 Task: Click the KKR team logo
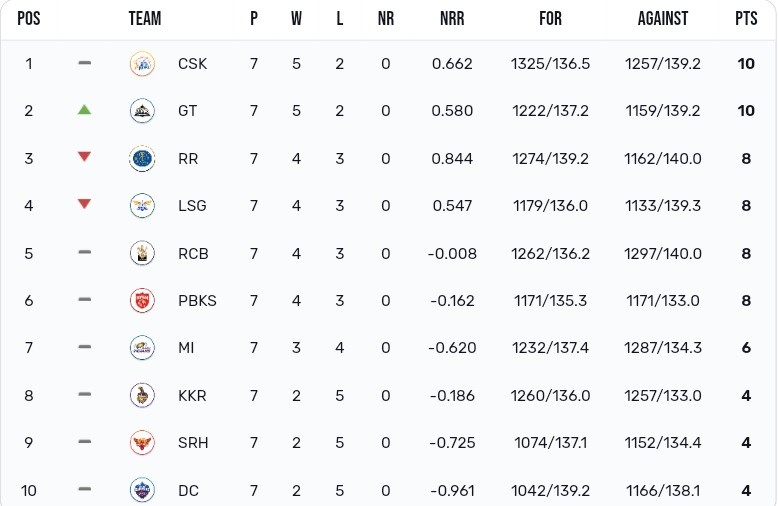pyautogui.click(x=142, y=395)
